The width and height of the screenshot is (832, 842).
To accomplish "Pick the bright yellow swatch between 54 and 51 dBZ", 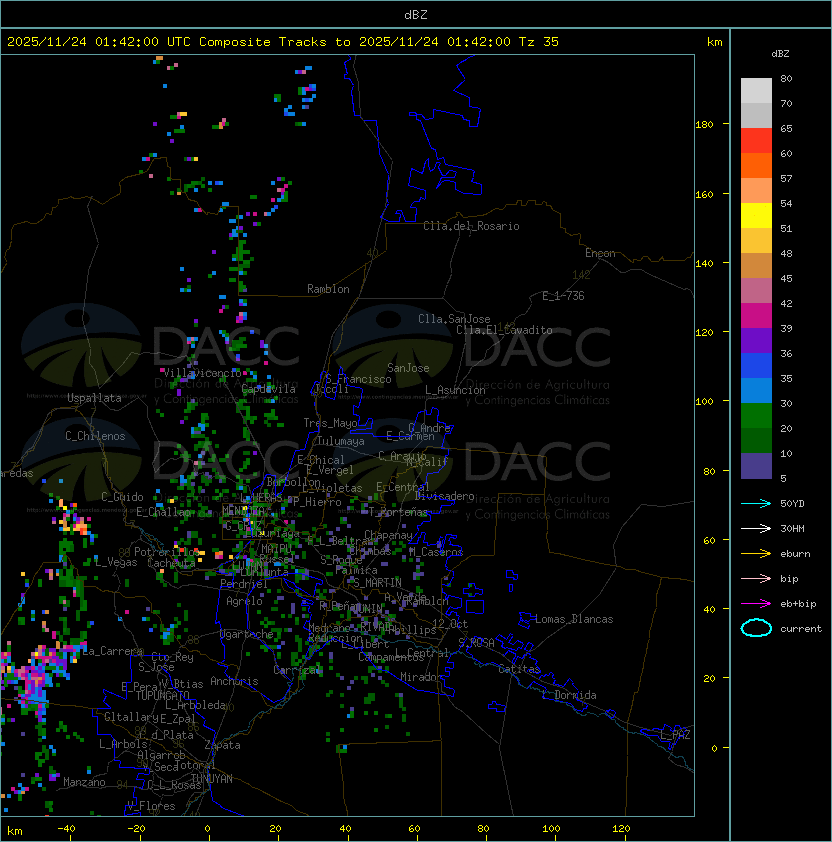I will (x=756, y=216).
